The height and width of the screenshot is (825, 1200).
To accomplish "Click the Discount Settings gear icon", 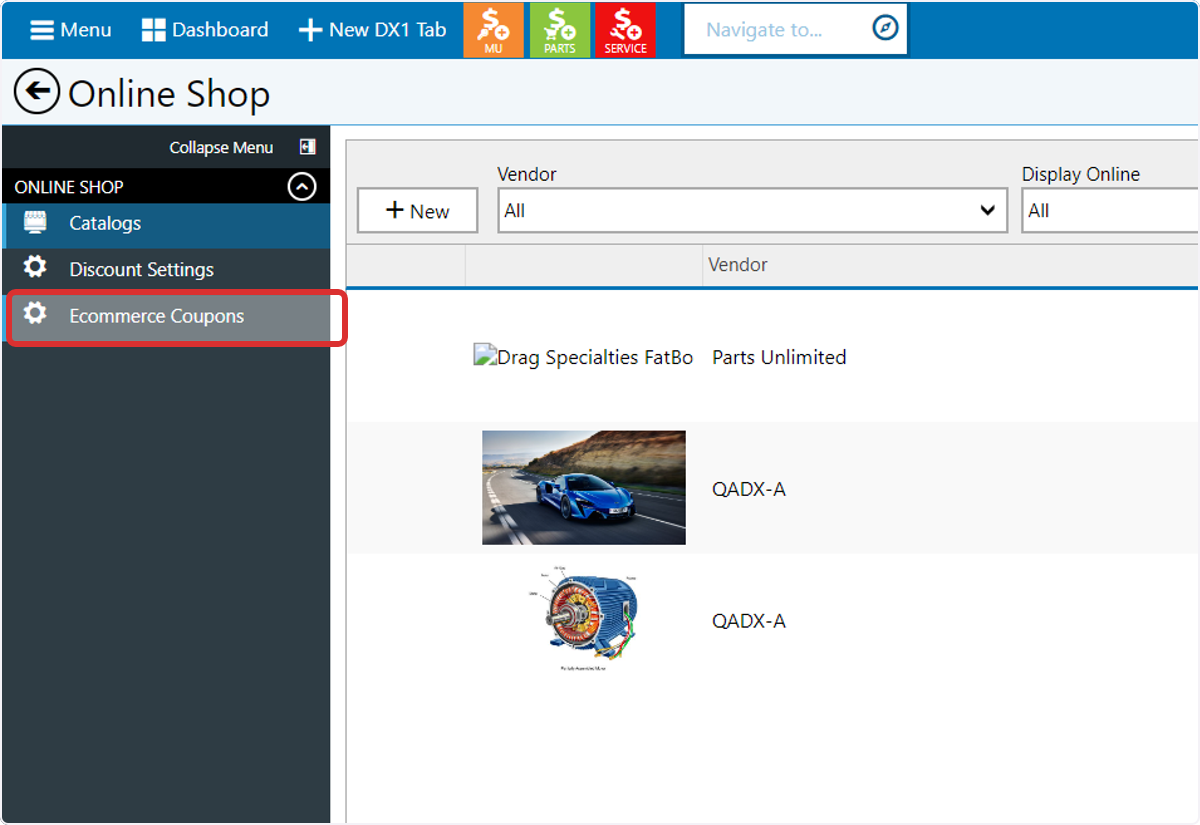I will (x=35, y=267).
